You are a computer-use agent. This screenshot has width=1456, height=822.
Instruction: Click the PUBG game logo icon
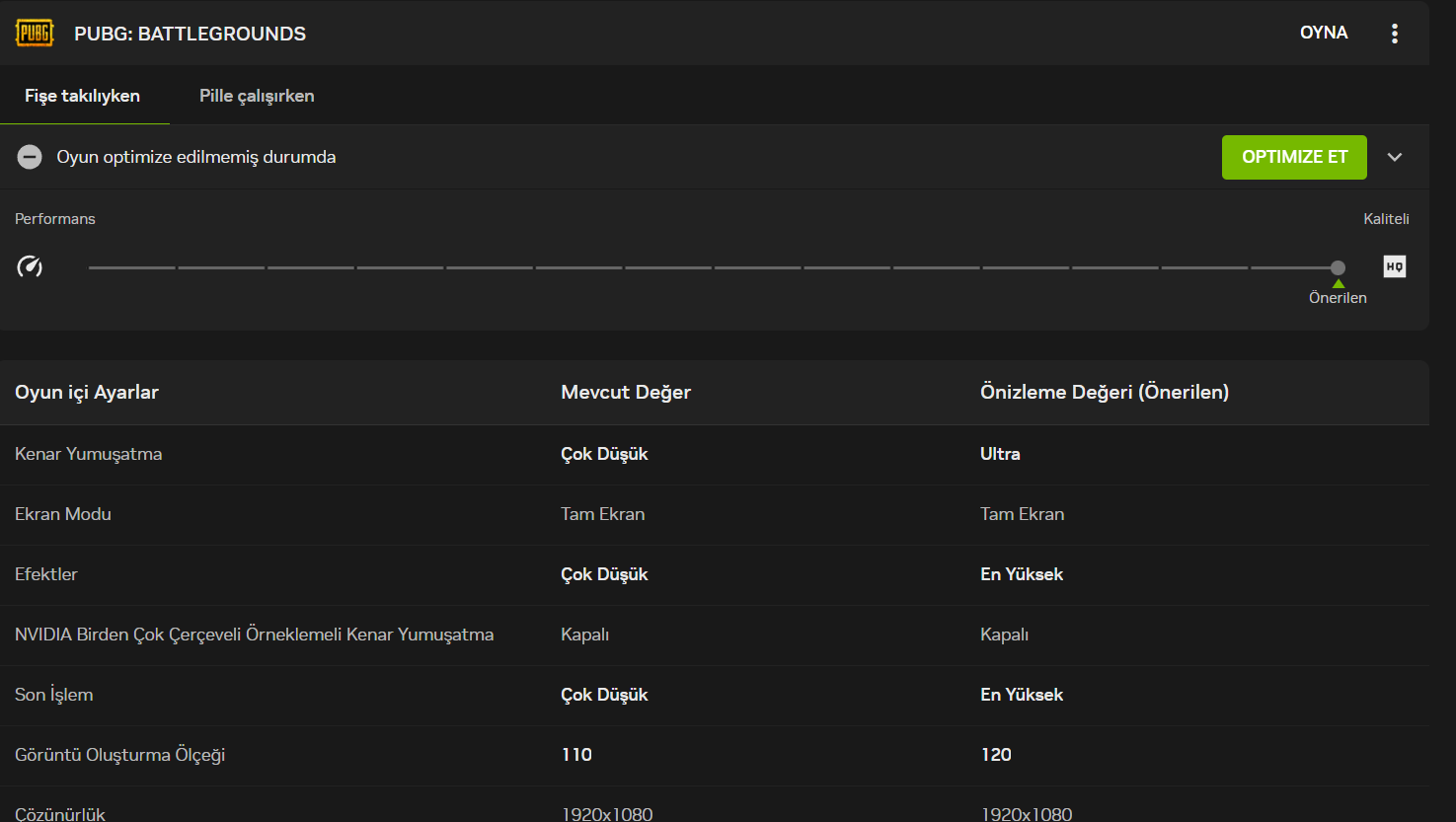pos(35,33)
